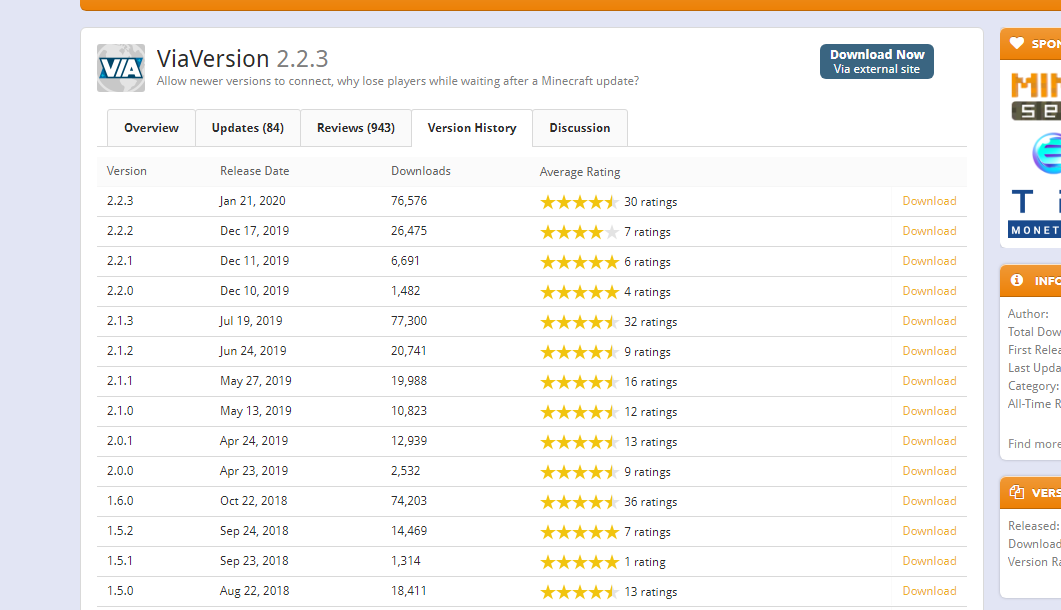Click the heart icon in the sponsor header

tap(1016, 43)
